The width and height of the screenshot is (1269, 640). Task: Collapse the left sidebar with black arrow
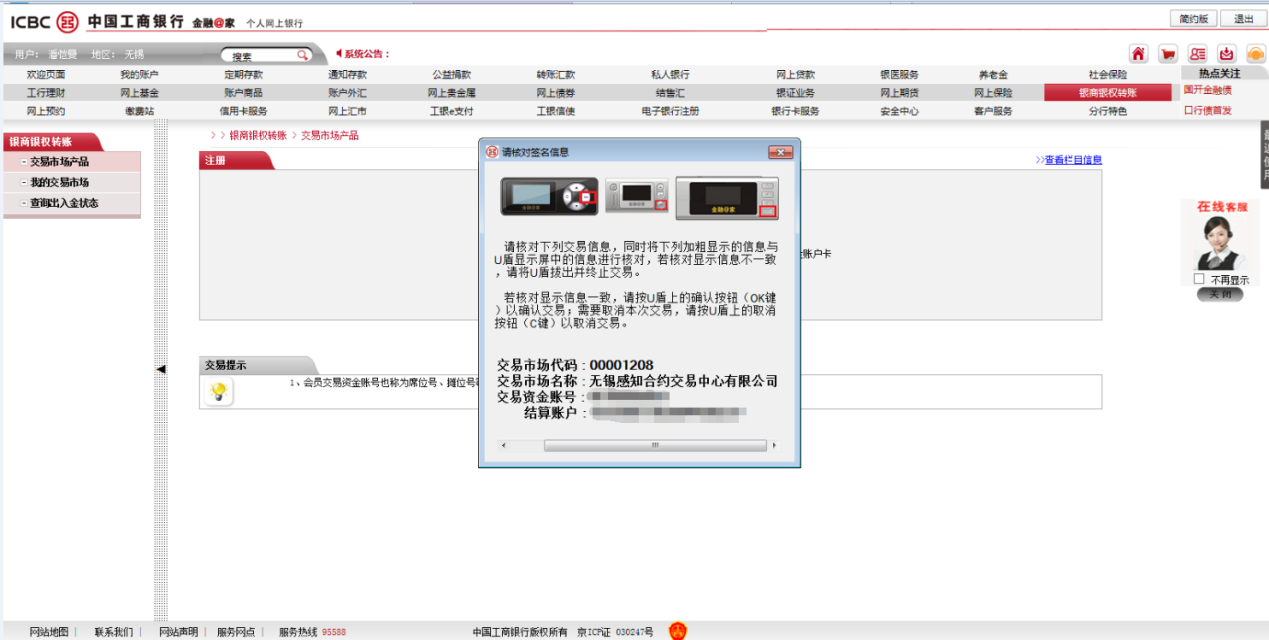click(x=161, y=369)
